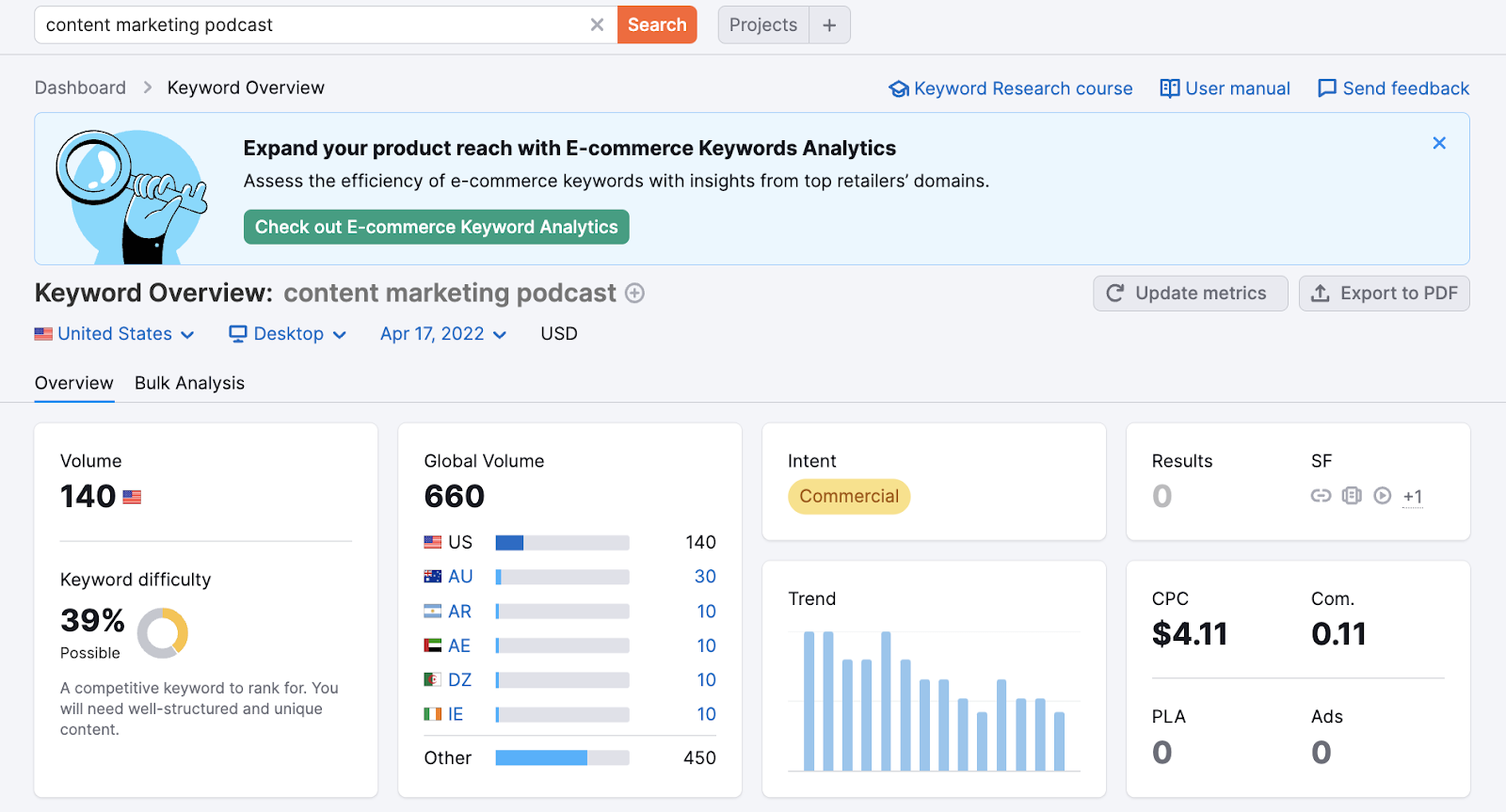Show the +1 additional SERP features
This screenshot has width=1506, height=812.
tap(1412, 497)
